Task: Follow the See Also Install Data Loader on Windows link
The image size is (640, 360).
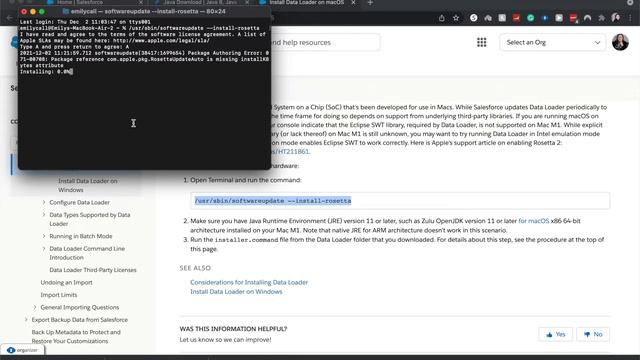Action: 236,291
